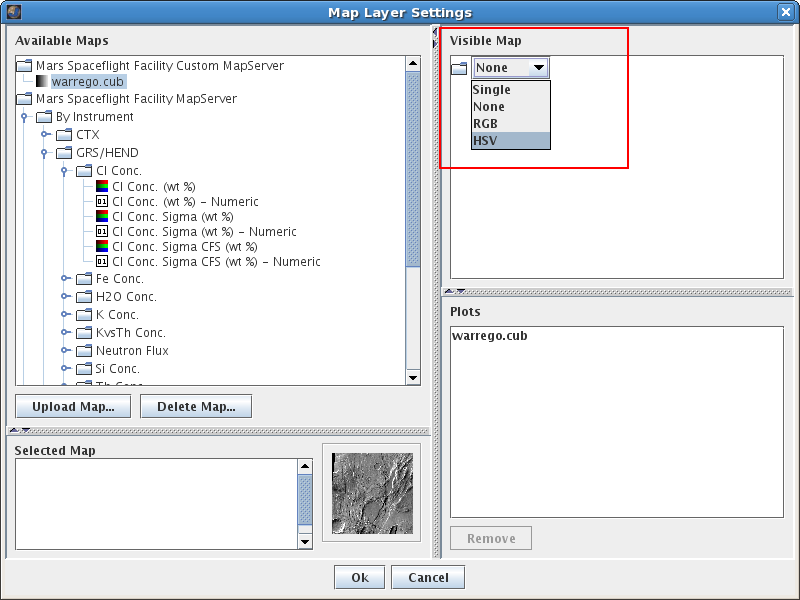Confirm settings with the Ok button
This screenshot has width=800, height=600.
359,577
